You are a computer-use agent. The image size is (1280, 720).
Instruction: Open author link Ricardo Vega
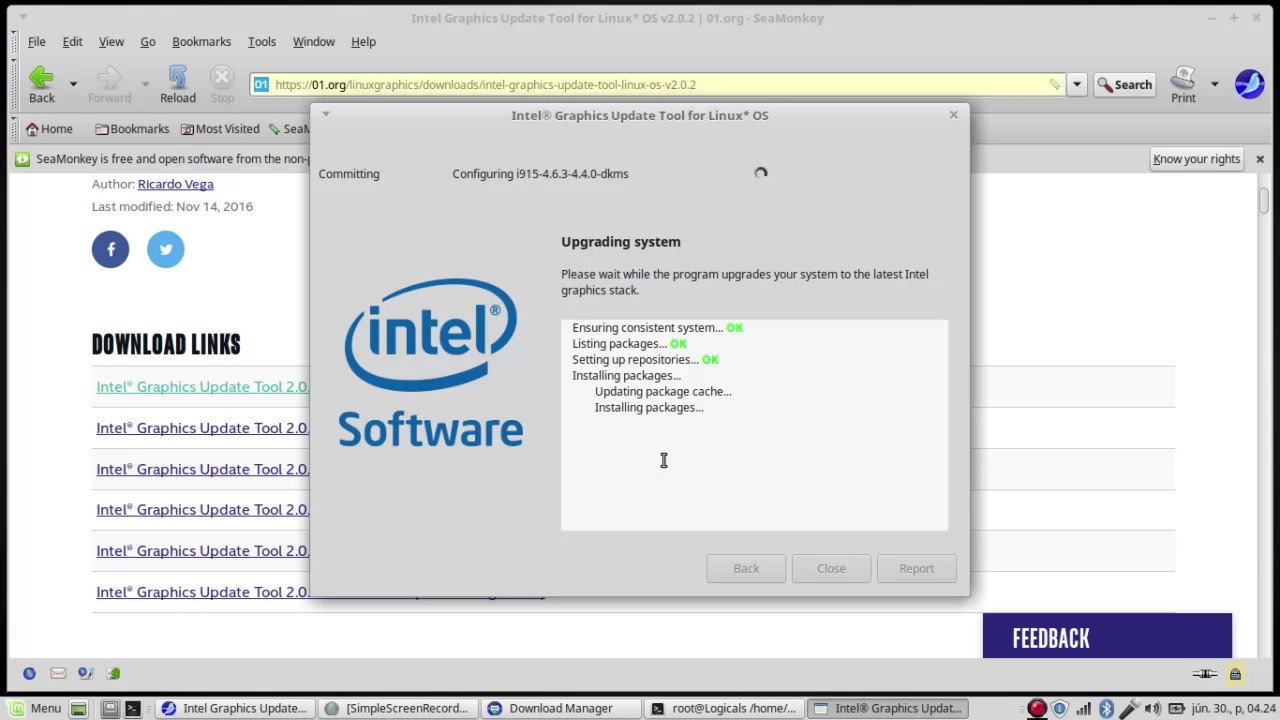click(175, 184)
